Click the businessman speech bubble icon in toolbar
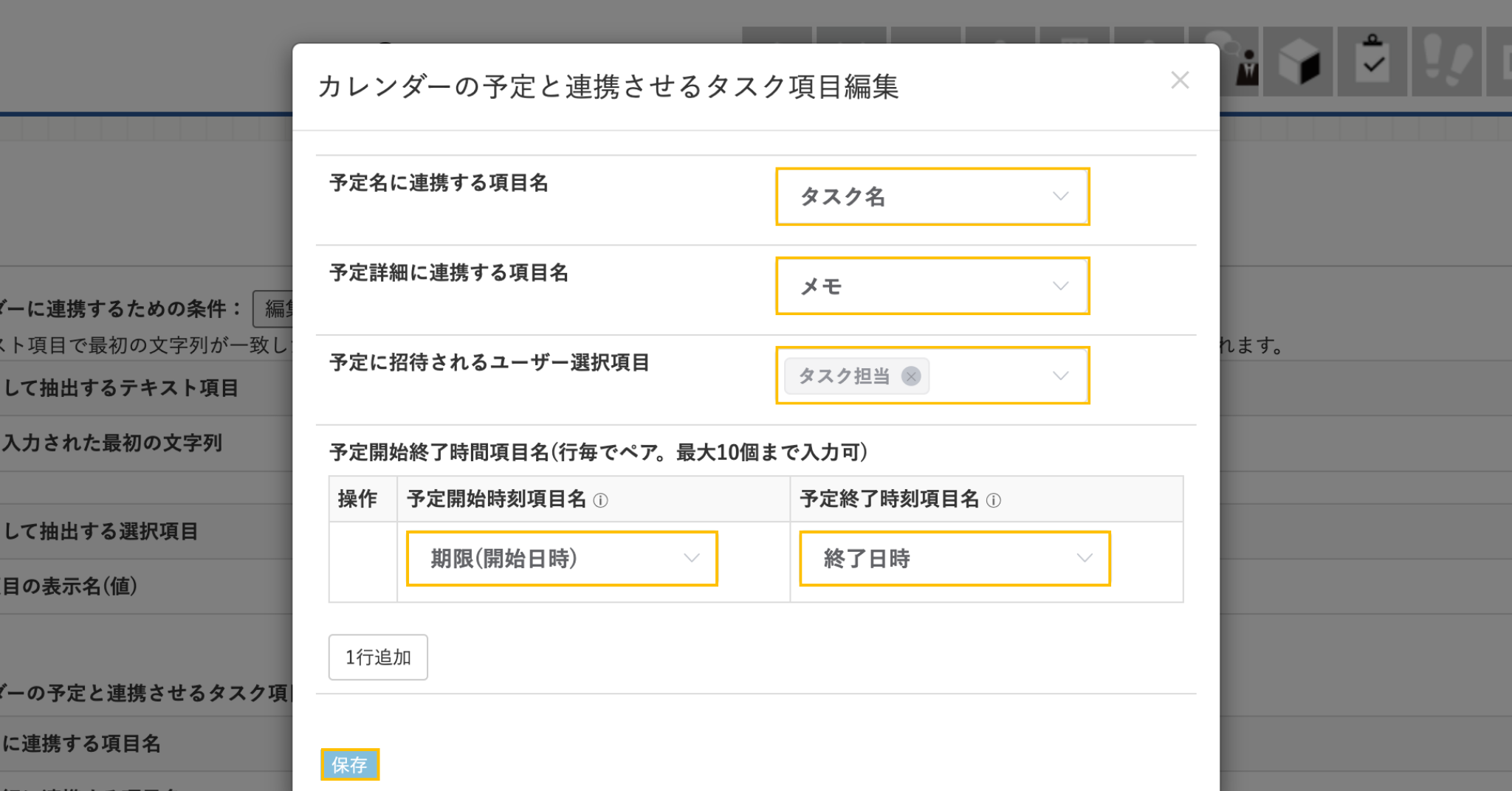1512x791 pixels. tap(1239, 62)
